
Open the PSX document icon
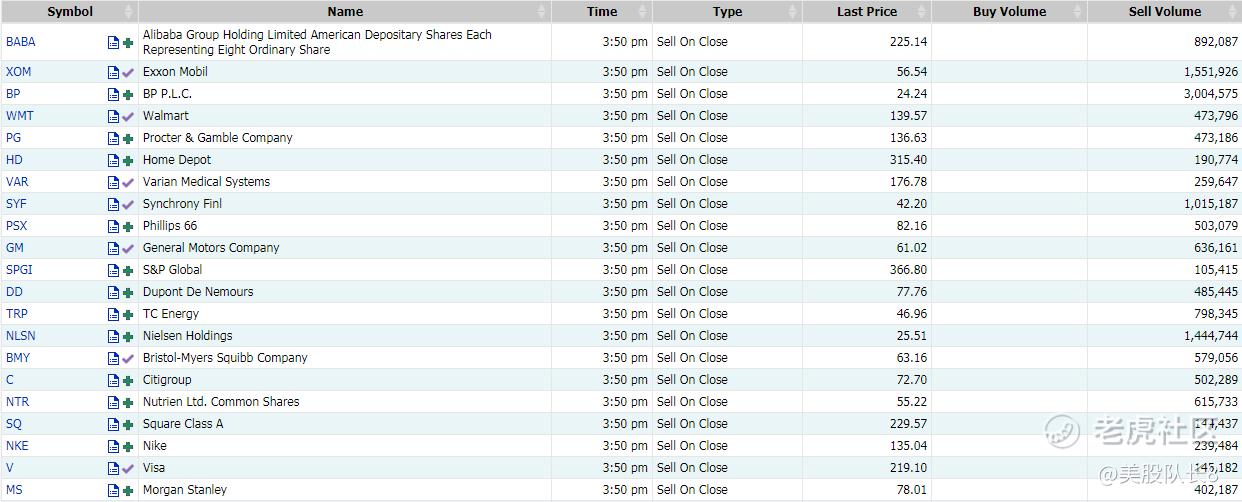(x=113, y=226)
